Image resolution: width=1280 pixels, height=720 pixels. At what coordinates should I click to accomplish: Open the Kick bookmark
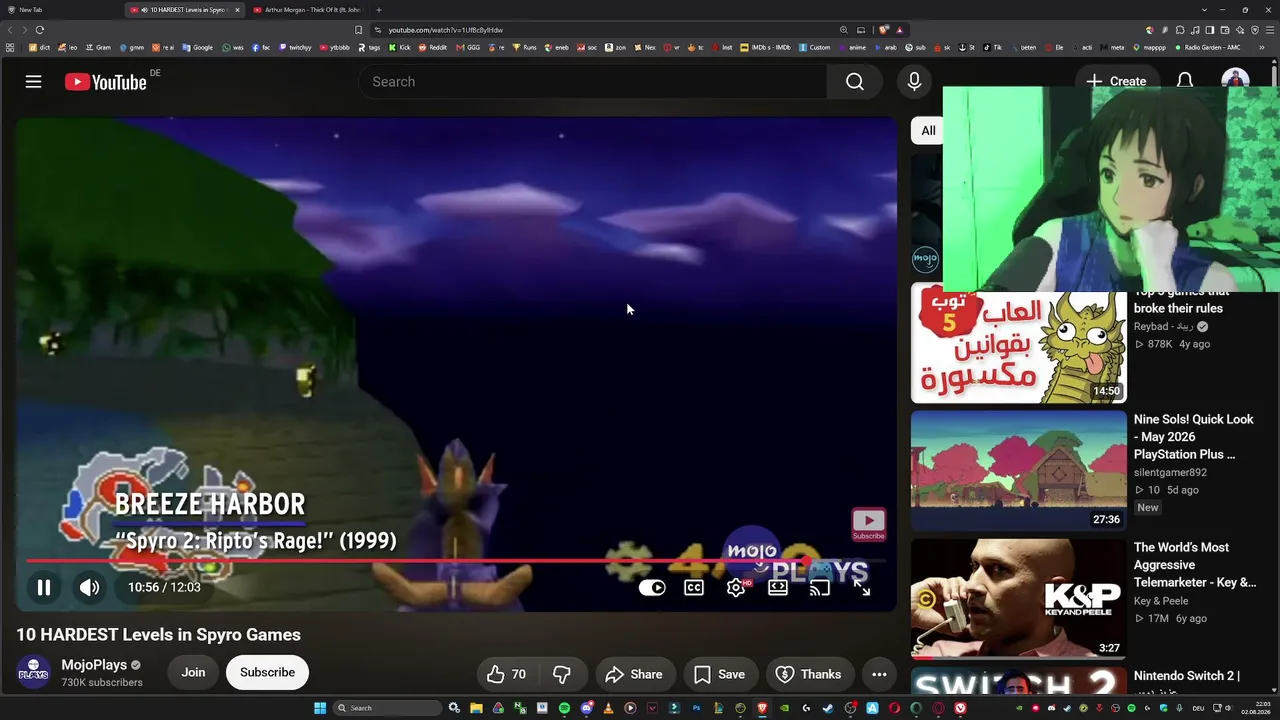[400, 47]
